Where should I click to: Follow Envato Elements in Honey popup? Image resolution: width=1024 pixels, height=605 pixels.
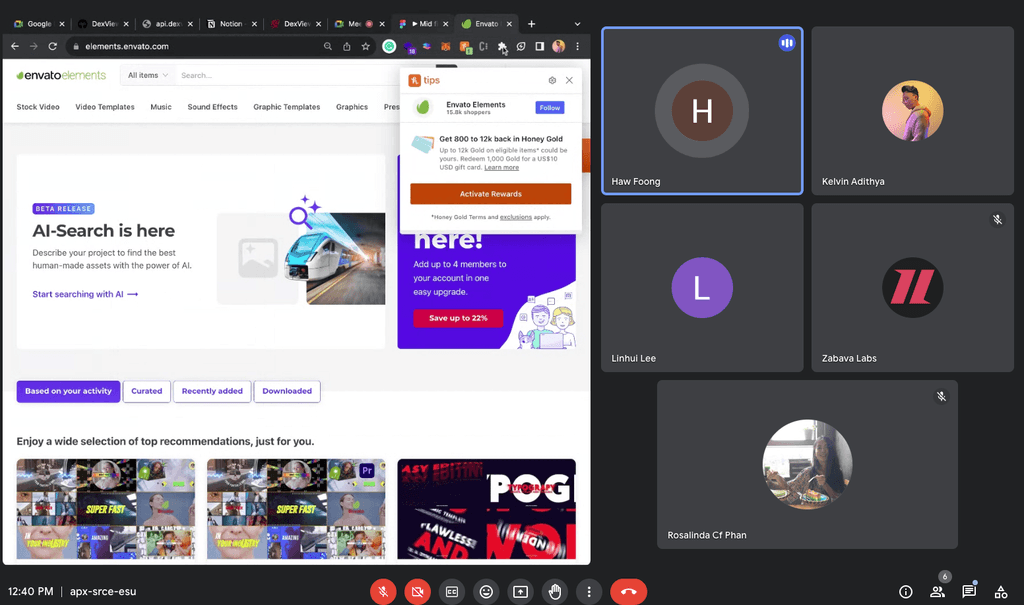pos(550,108)
